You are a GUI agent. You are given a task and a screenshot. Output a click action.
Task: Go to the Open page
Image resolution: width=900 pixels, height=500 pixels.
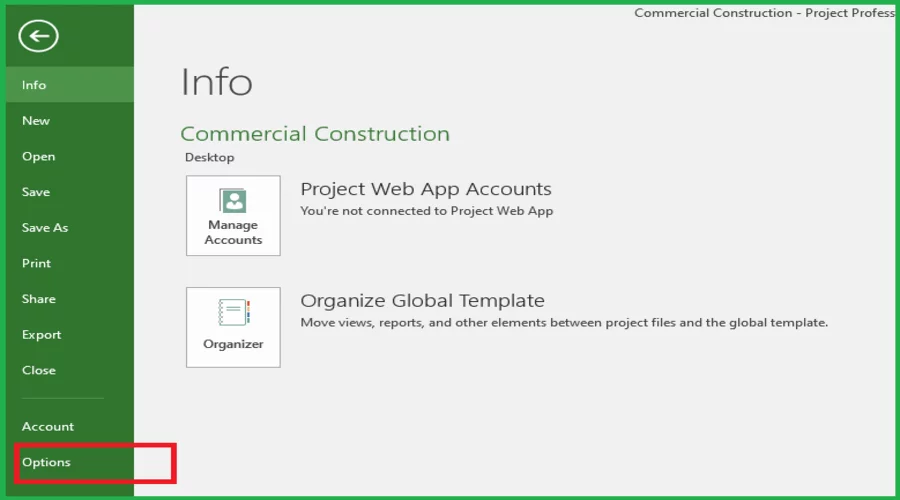70,156
